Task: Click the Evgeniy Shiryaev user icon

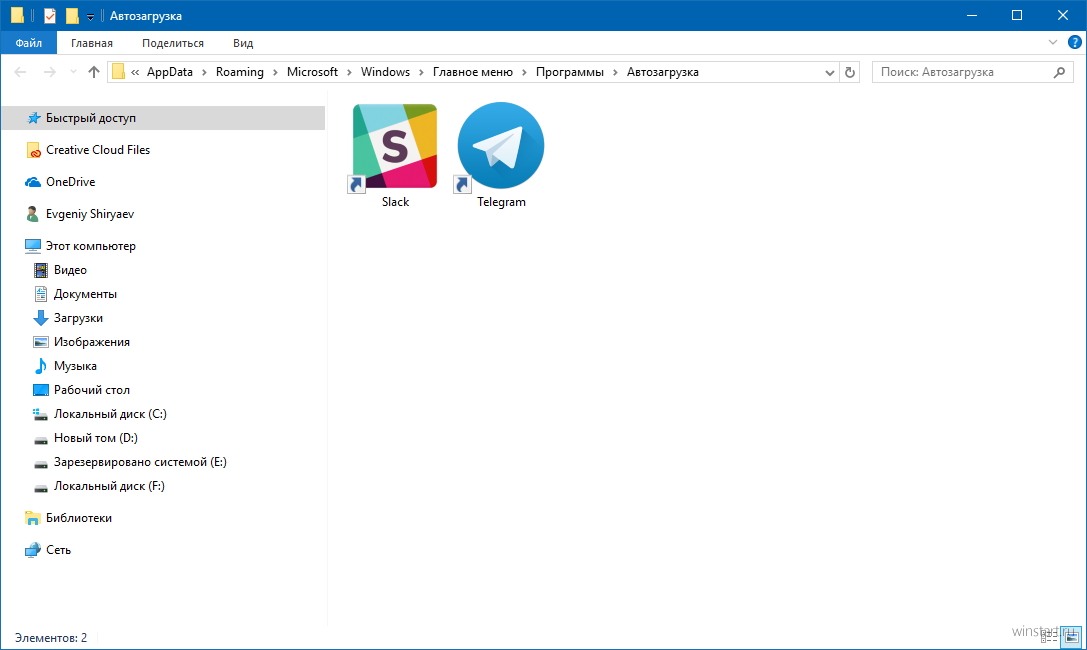Action: click(x=33, y=214)
